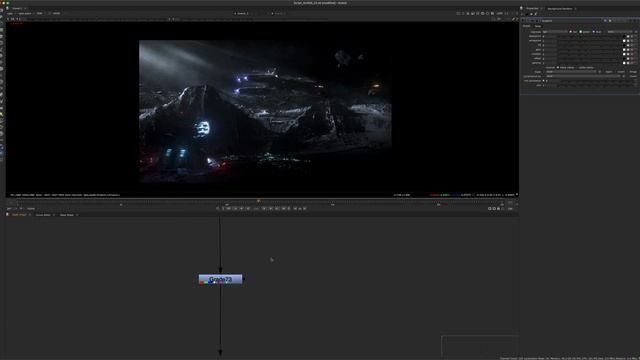Viewport: 640px width, 360px height.
Task: Open the extra channel dropdown beside blue
Action: coord(620,32)
